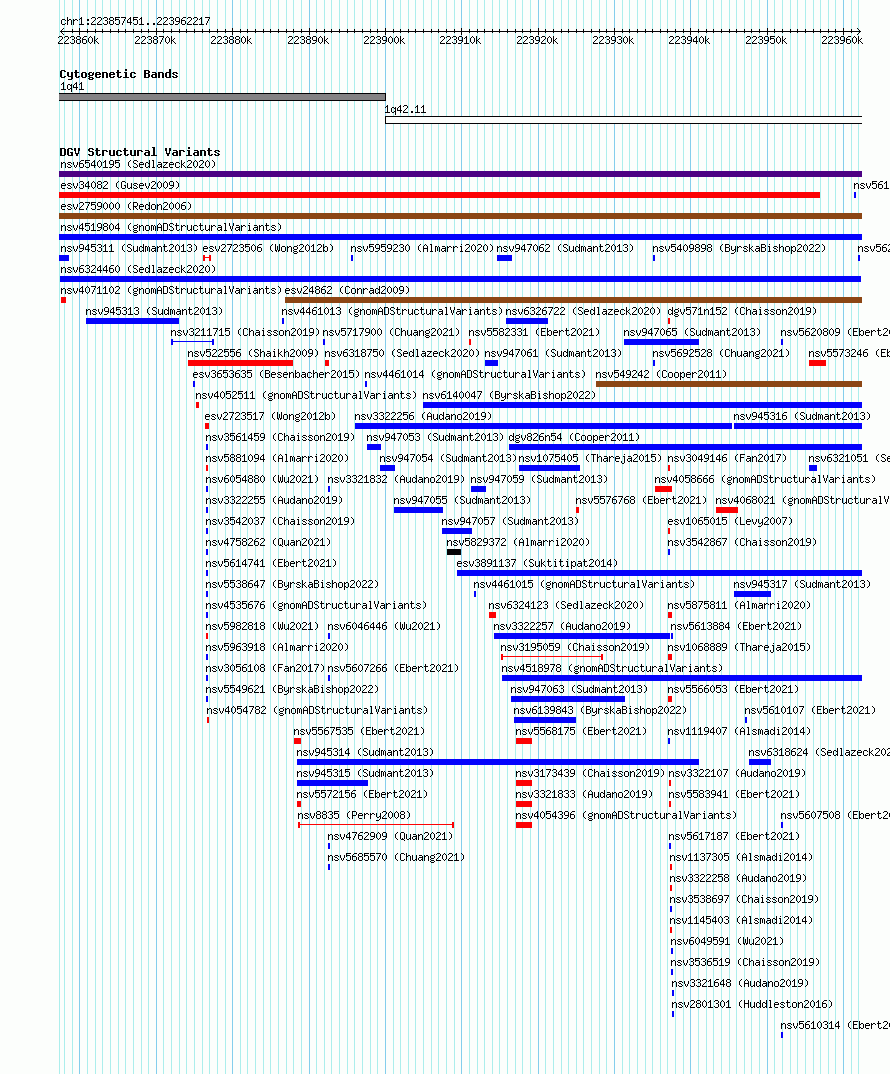The width and height of the screenshot is (890, 1074).
Task: Open nsv3322257 (Audano2019) variant
Action: 562,627
